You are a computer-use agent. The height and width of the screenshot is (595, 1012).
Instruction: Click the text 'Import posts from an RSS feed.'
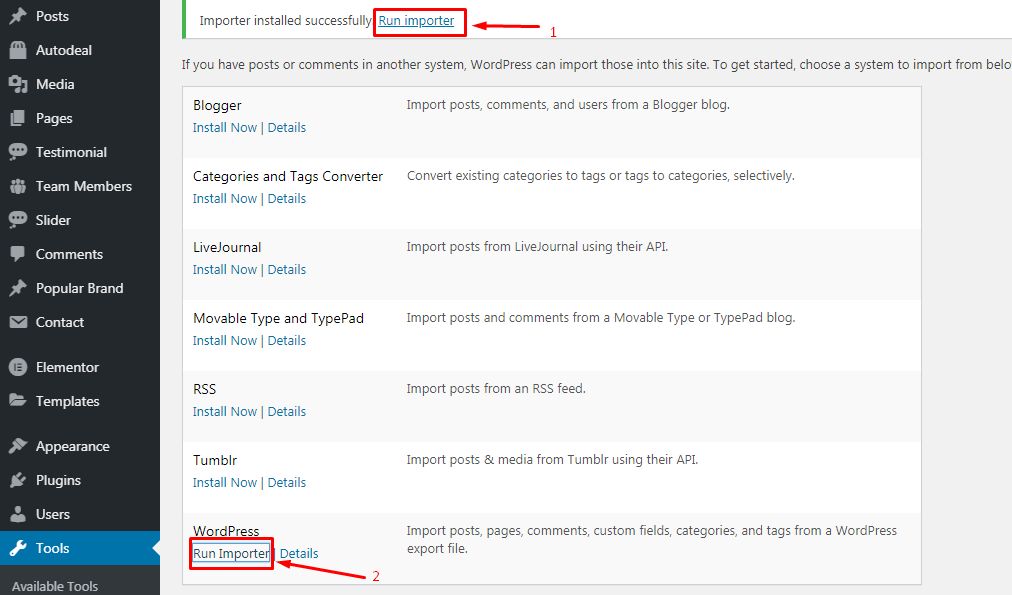click(496, 388)
